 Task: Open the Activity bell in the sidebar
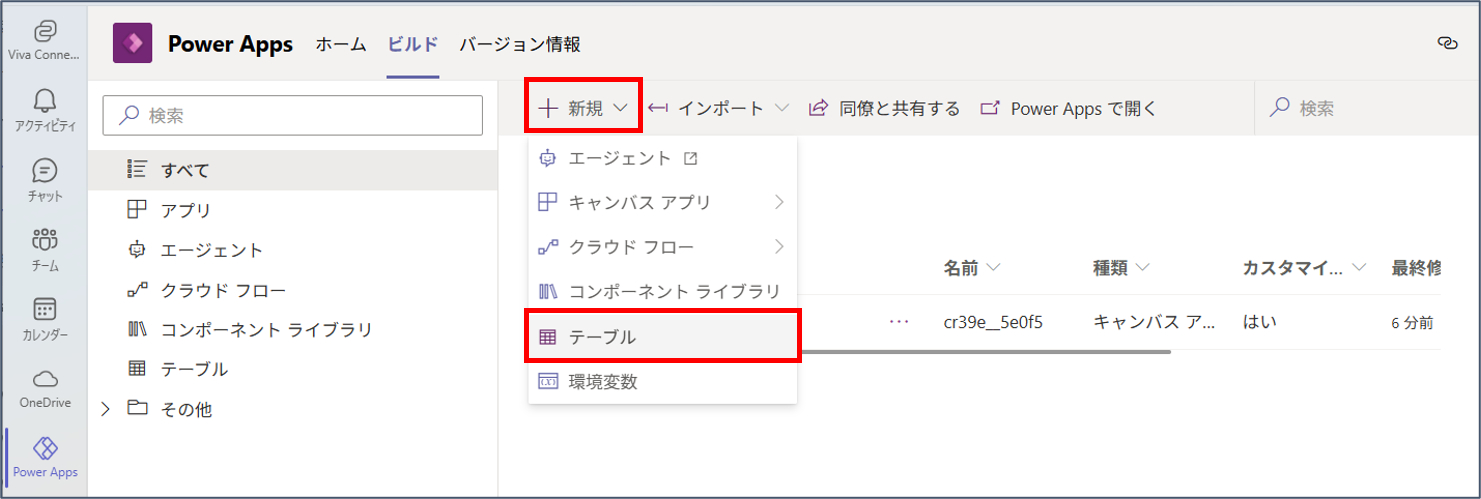(44, 110)
